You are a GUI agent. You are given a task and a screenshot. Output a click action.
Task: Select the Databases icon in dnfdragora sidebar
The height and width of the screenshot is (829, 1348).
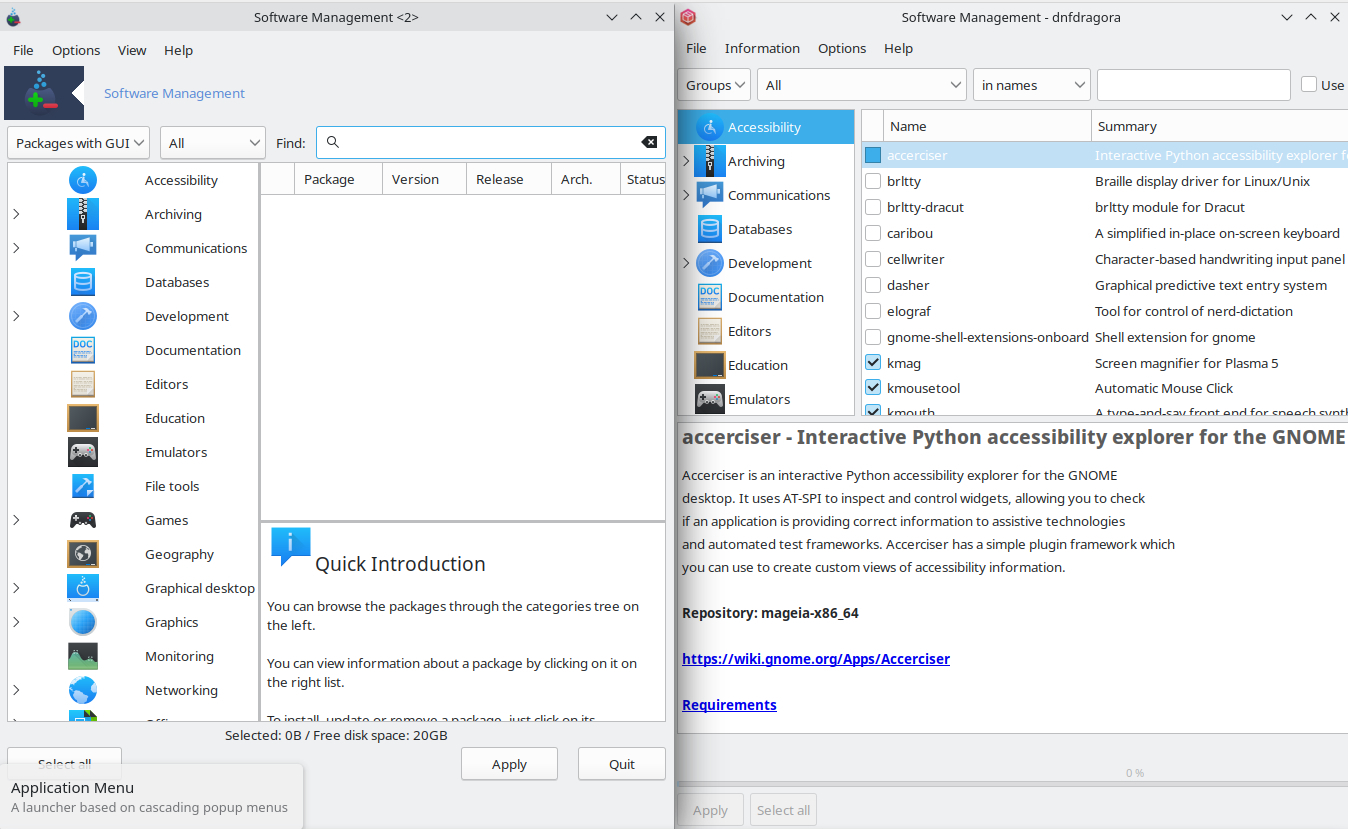710,229
